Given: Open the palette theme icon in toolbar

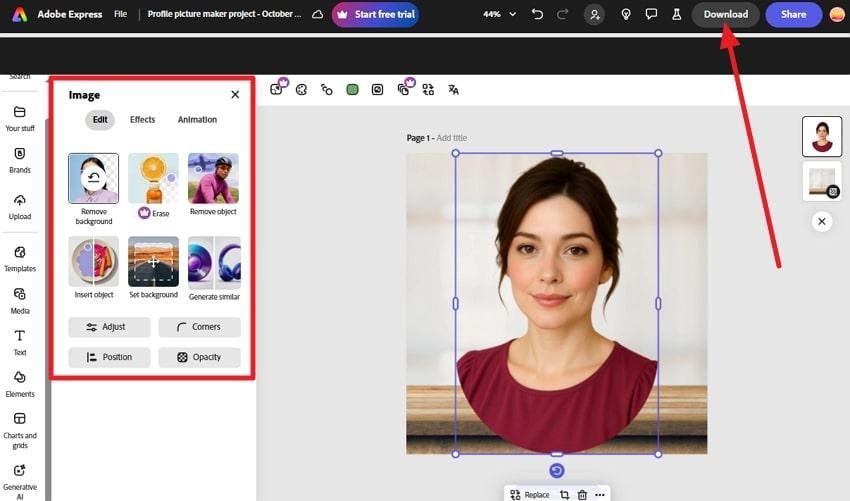Looking at the screenshot, I should 301,89.
